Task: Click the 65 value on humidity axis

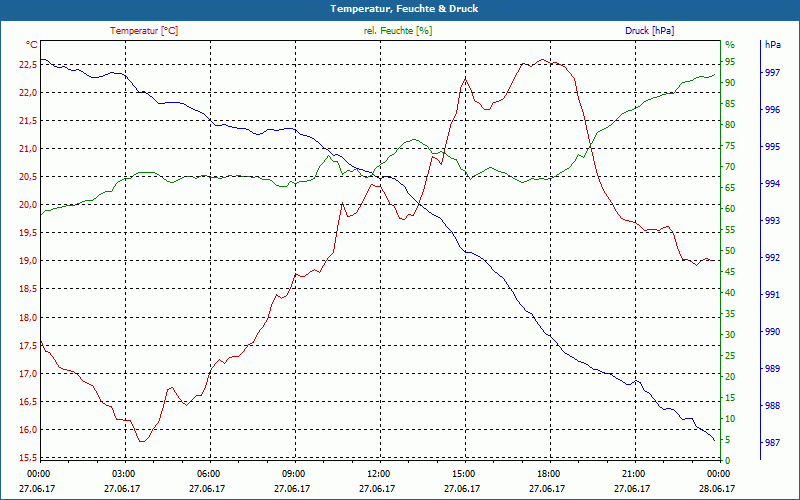Action: tap(731, 188)
